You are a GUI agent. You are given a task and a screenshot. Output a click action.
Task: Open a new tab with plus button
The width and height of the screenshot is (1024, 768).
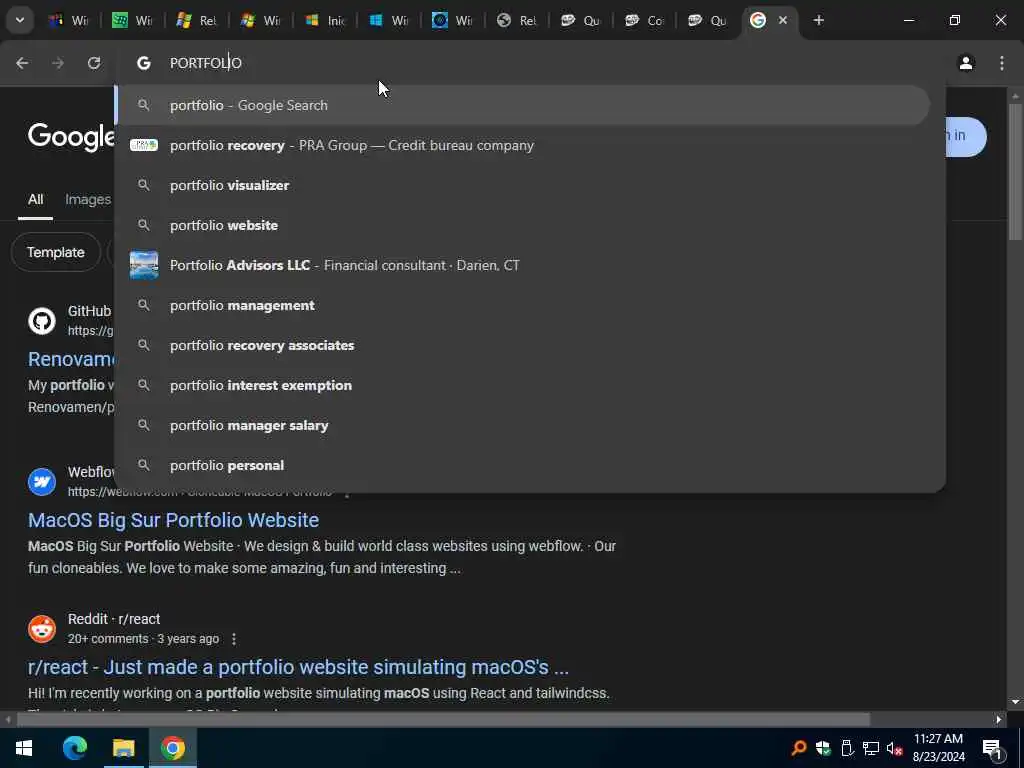point(818,20)
